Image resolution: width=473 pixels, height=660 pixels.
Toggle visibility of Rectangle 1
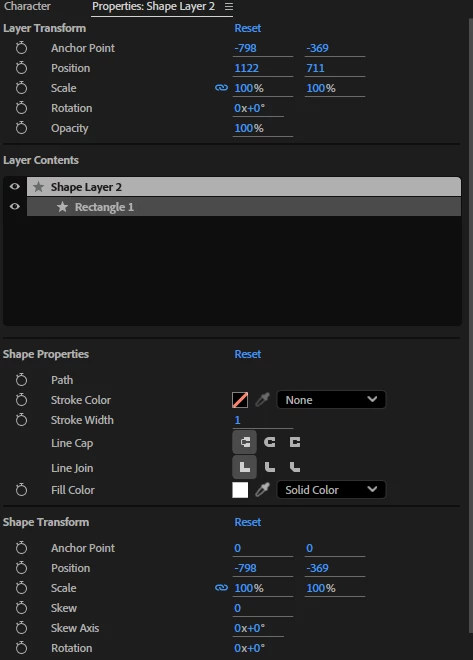(x=15, y=207)
